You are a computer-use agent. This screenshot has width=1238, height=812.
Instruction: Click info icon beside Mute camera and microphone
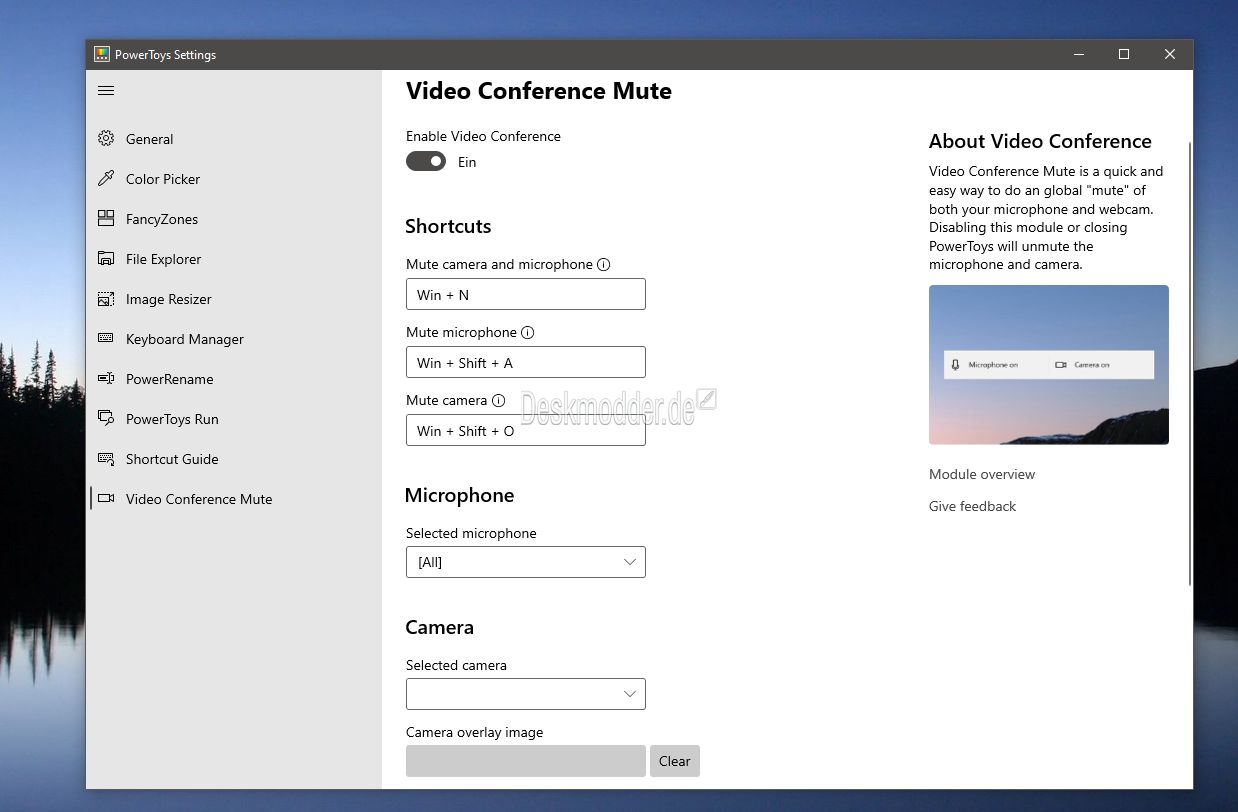[x=603, y=265]
